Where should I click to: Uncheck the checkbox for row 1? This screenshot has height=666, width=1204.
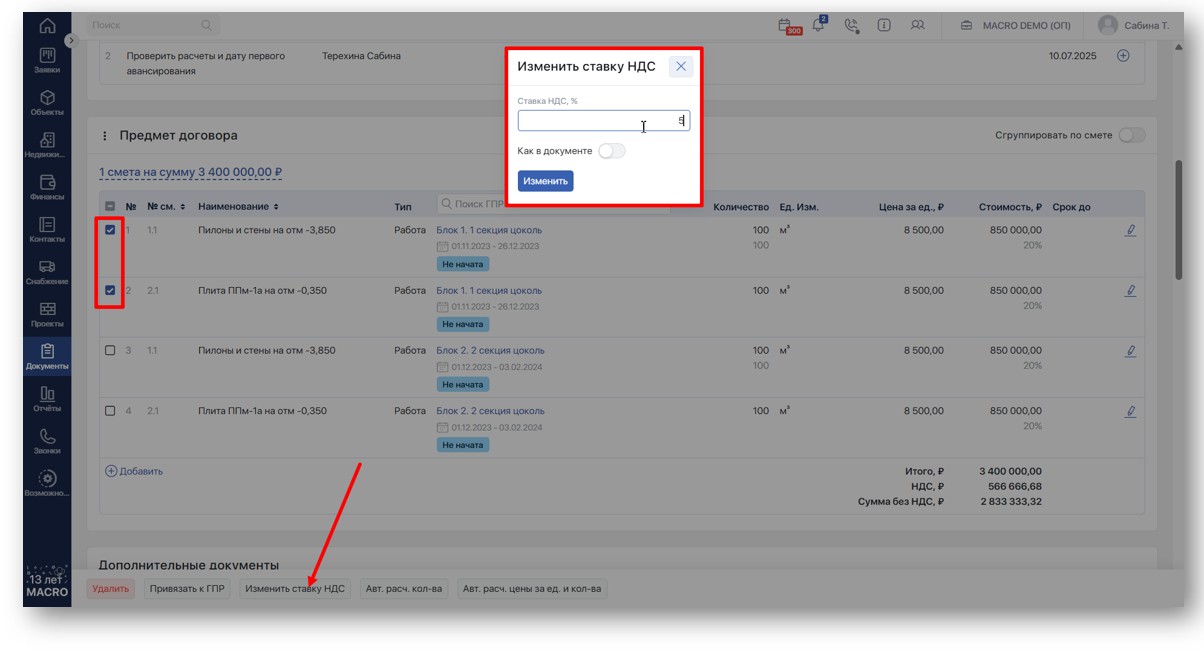111,230
